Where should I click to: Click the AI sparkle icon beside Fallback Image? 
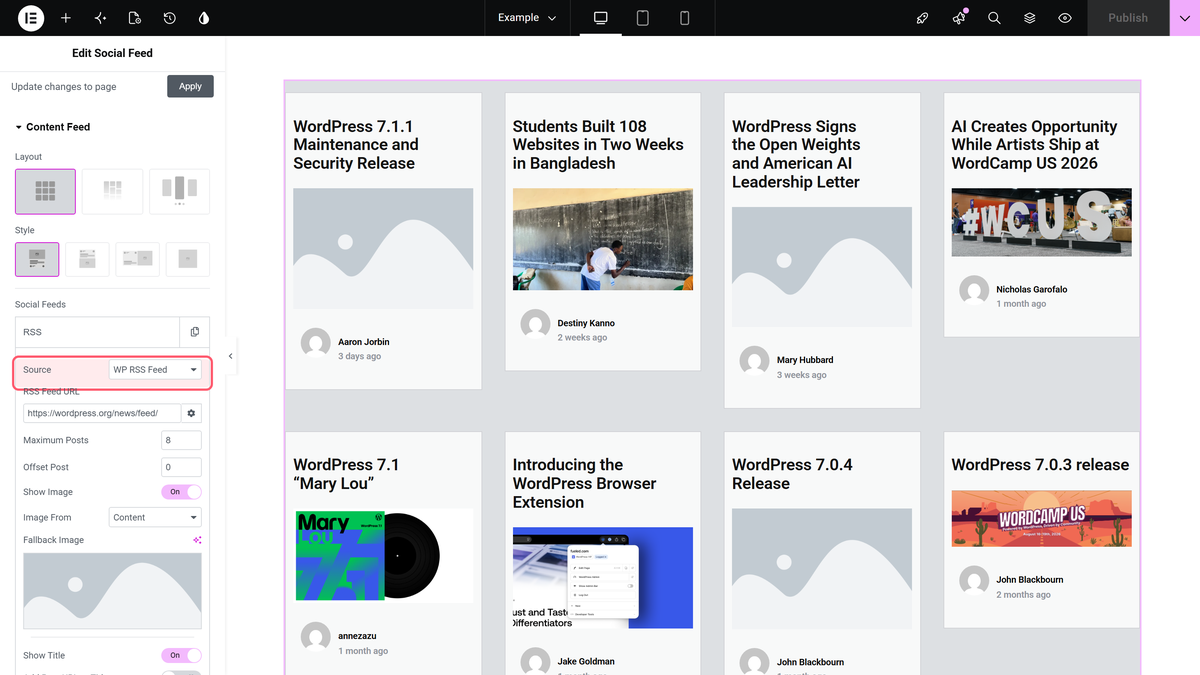coord(197,540)
